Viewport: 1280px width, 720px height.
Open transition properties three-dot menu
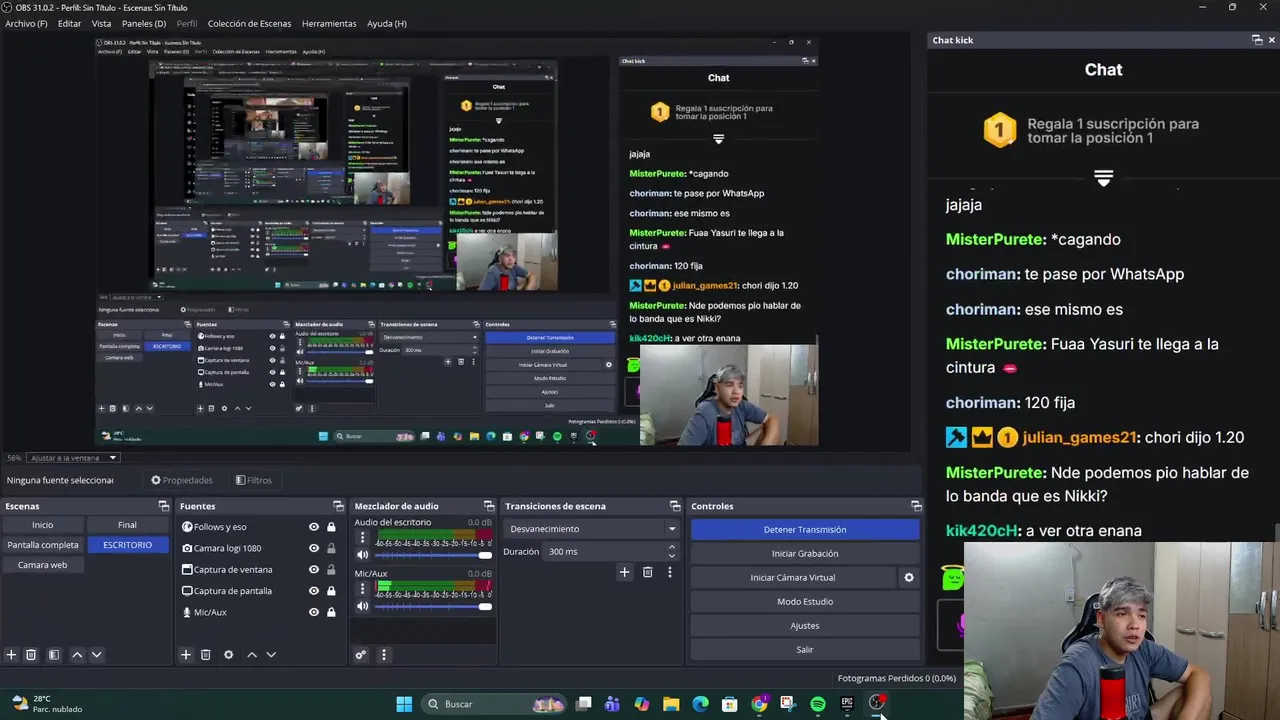670,572
